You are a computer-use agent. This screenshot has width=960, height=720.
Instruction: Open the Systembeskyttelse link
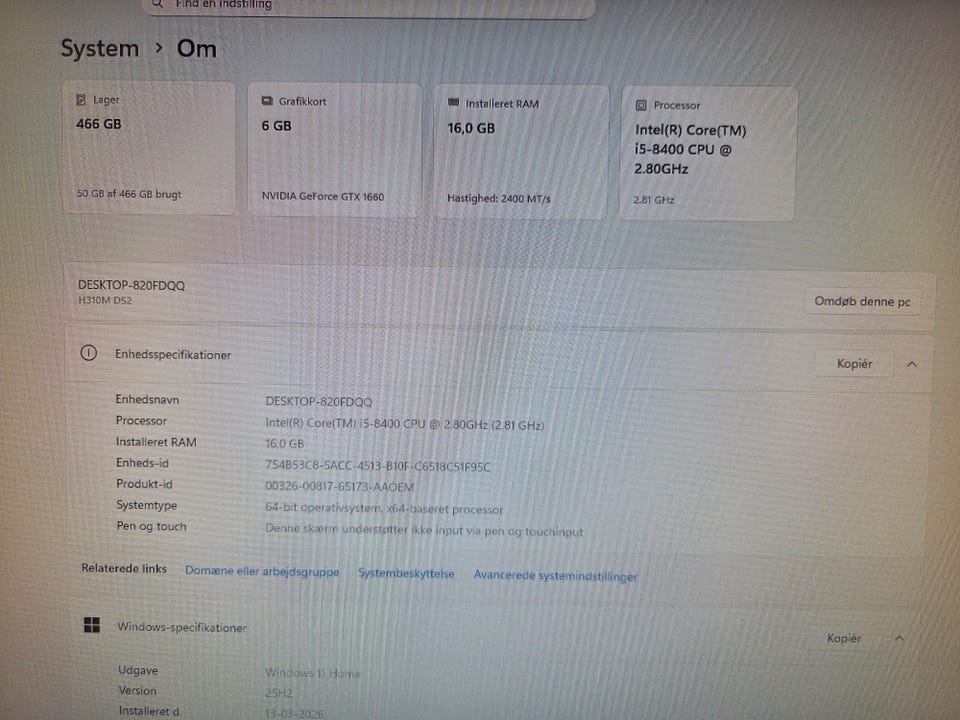[x=407, y=574]
